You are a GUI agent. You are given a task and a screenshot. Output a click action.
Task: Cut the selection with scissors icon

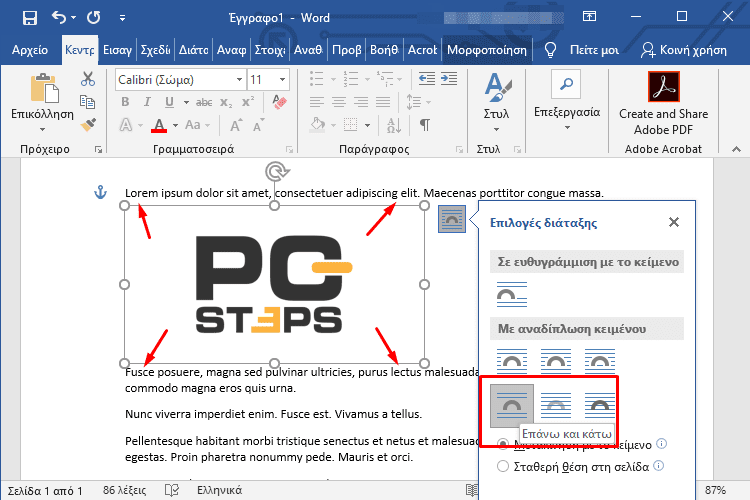click(88, 79)
